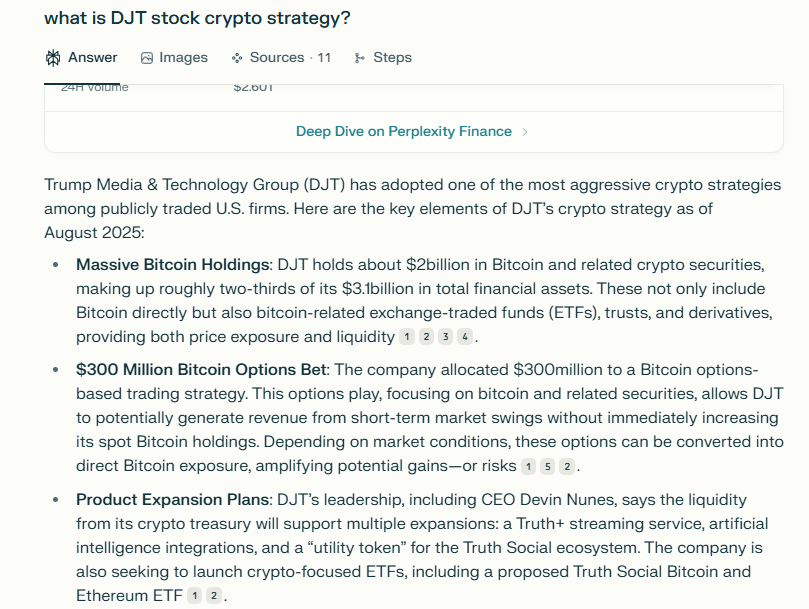Open citation 1 in Bitcoin Options Bet bullet
809x609 pixels.
tap(528, 467)
